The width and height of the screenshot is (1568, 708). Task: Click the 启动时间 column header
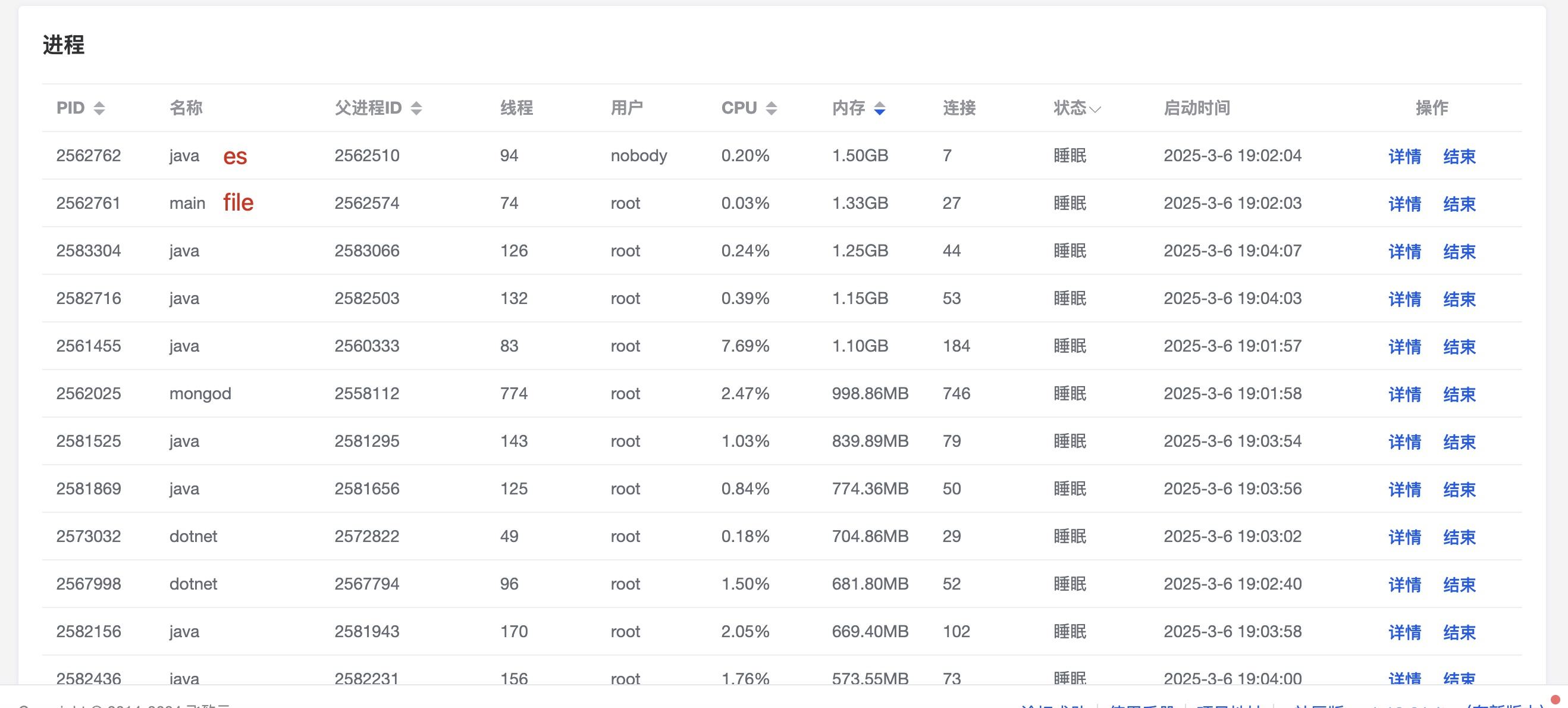pos(1196,108)
